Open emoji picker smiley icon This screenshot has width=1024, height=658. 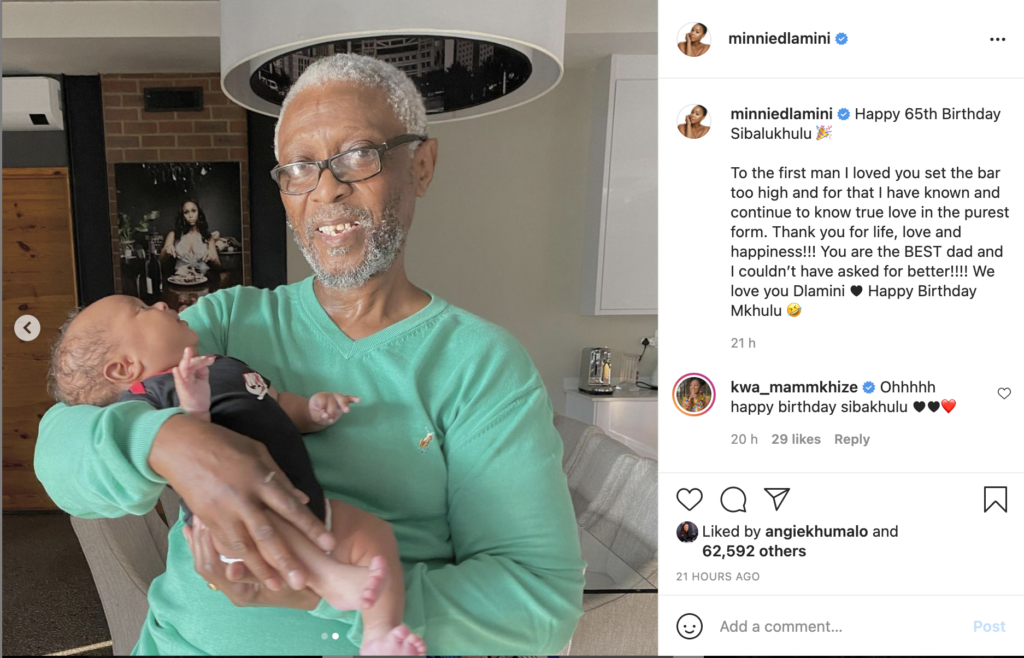(x=689, y=626)
